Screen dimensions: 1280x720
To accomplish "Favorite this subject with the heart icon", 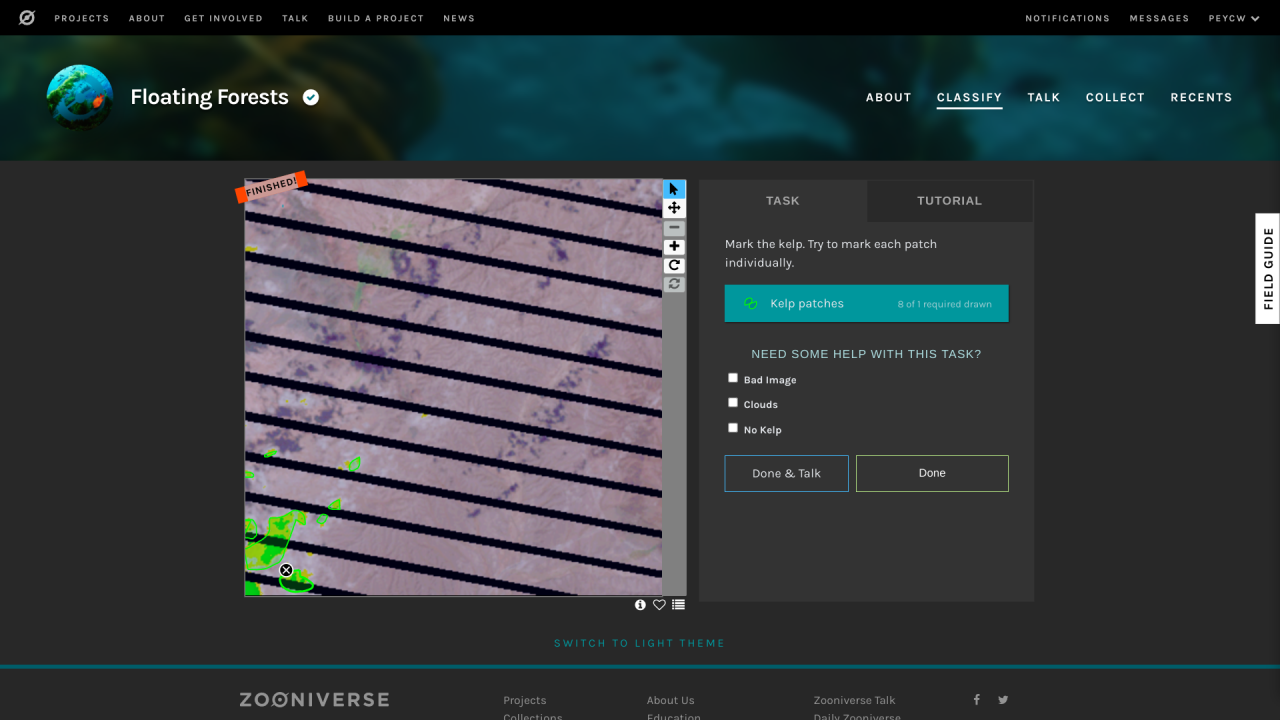I will [659, 605].
